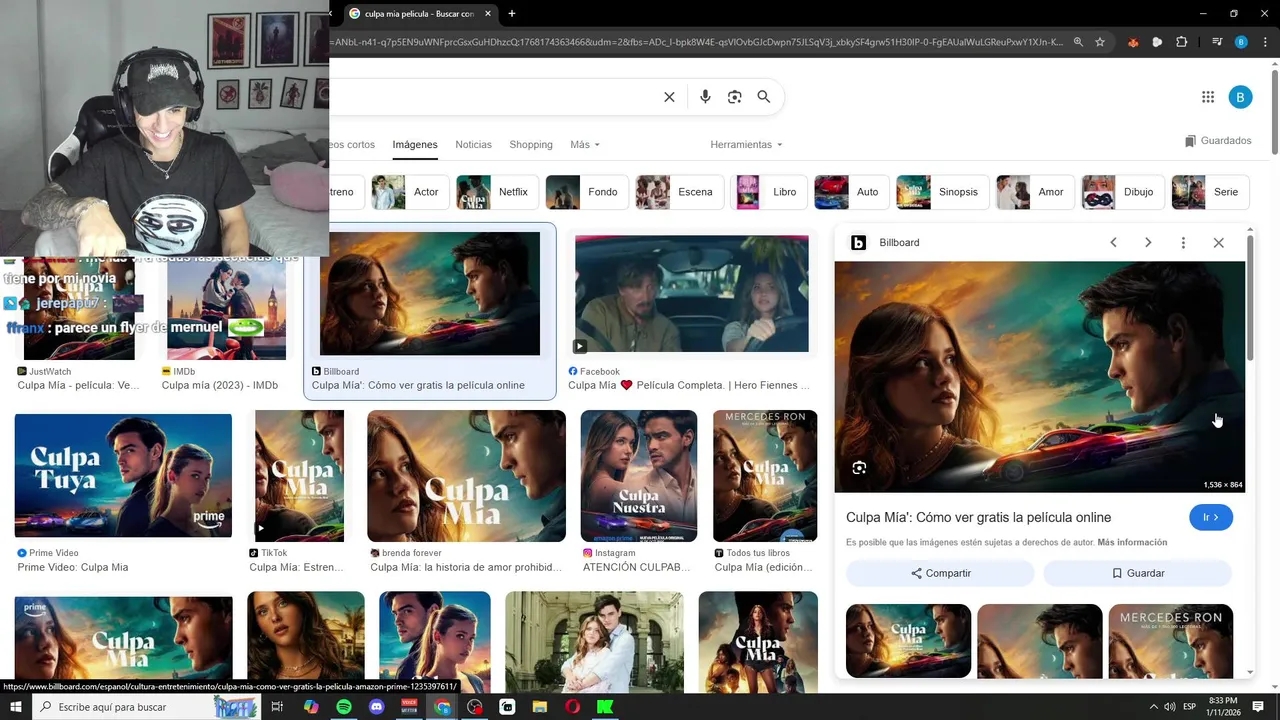1280x720 pixels.
Task: Open the Instagram Culpa Nuestra thumbnail
Action: click(x=639, y=475)
